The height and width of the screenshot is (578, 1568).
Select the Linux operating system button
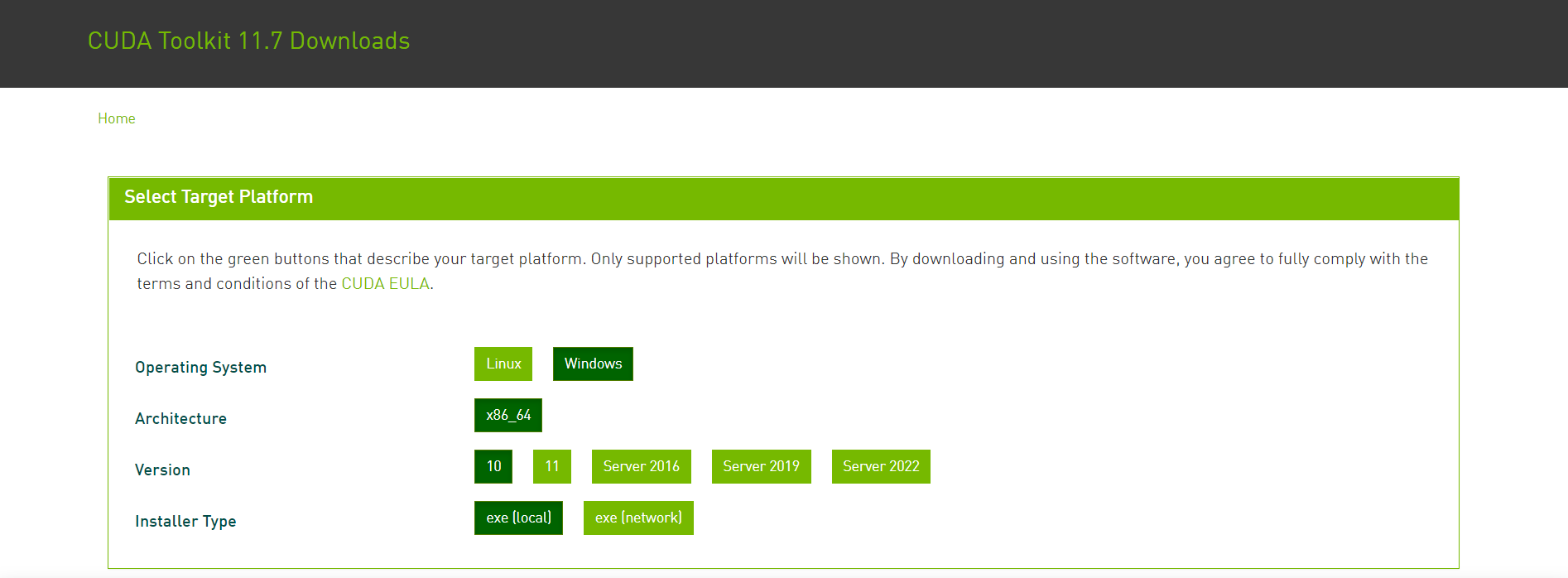coord(503,364)
